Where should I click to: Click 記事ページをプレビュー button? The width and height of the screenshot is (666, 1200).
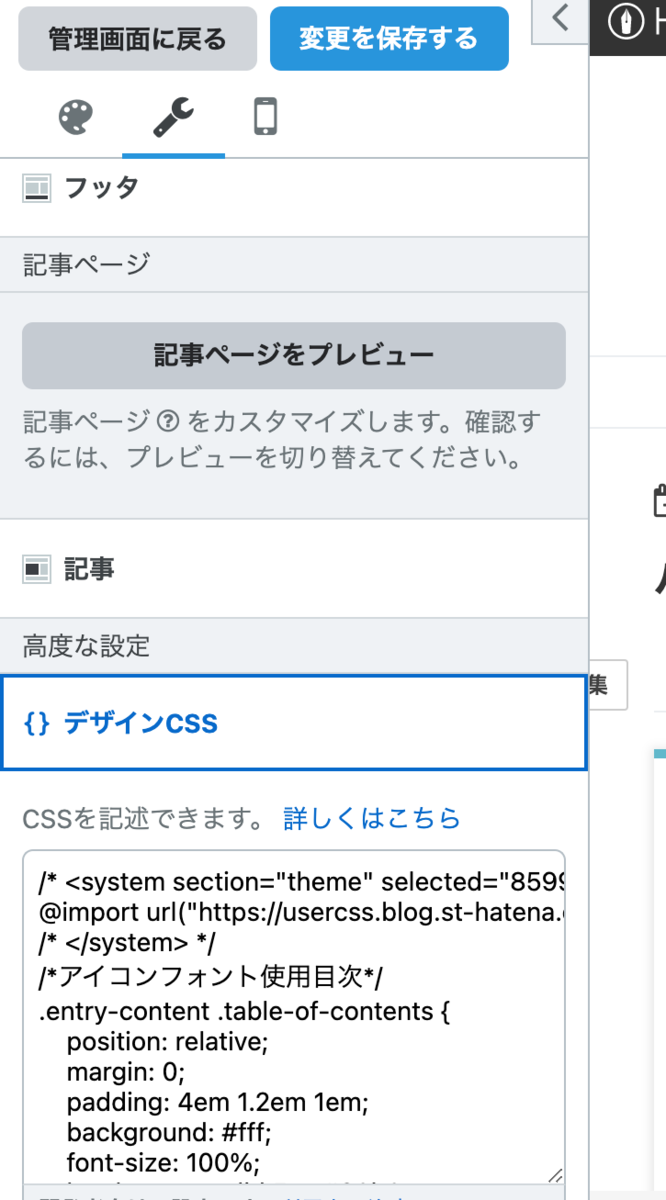click(x=293, y=355)
